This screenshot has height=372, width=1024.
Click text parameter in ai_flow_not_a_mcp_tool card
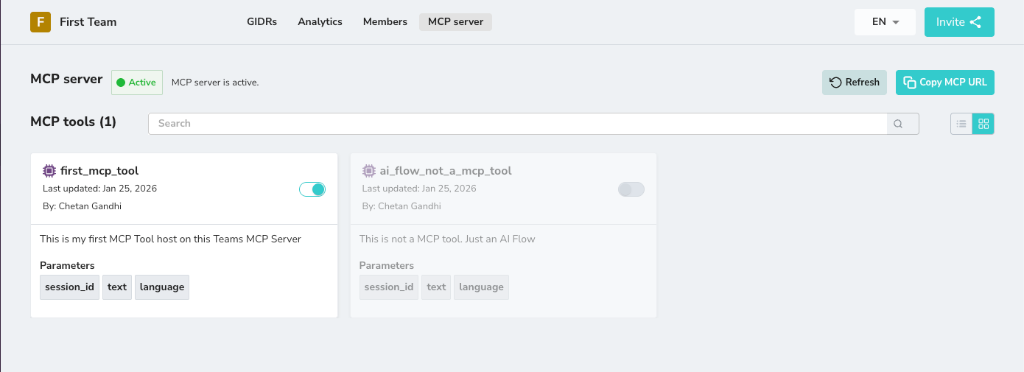[436, 287]
